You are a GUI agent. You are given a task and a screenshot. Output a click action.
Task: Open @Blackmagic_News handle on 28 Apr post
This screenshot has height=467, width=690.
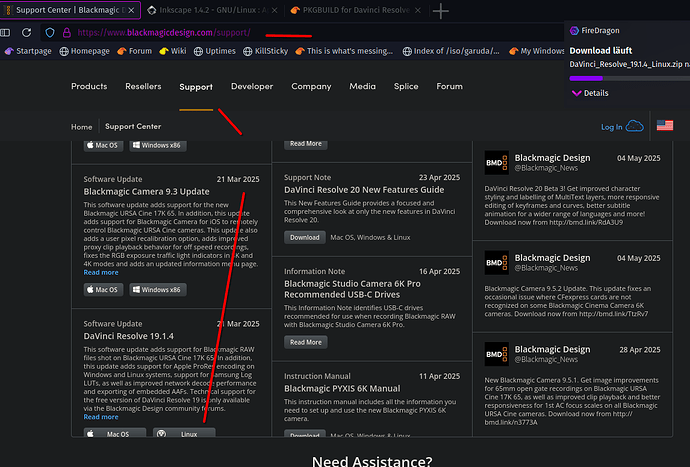tap(546, 360)
